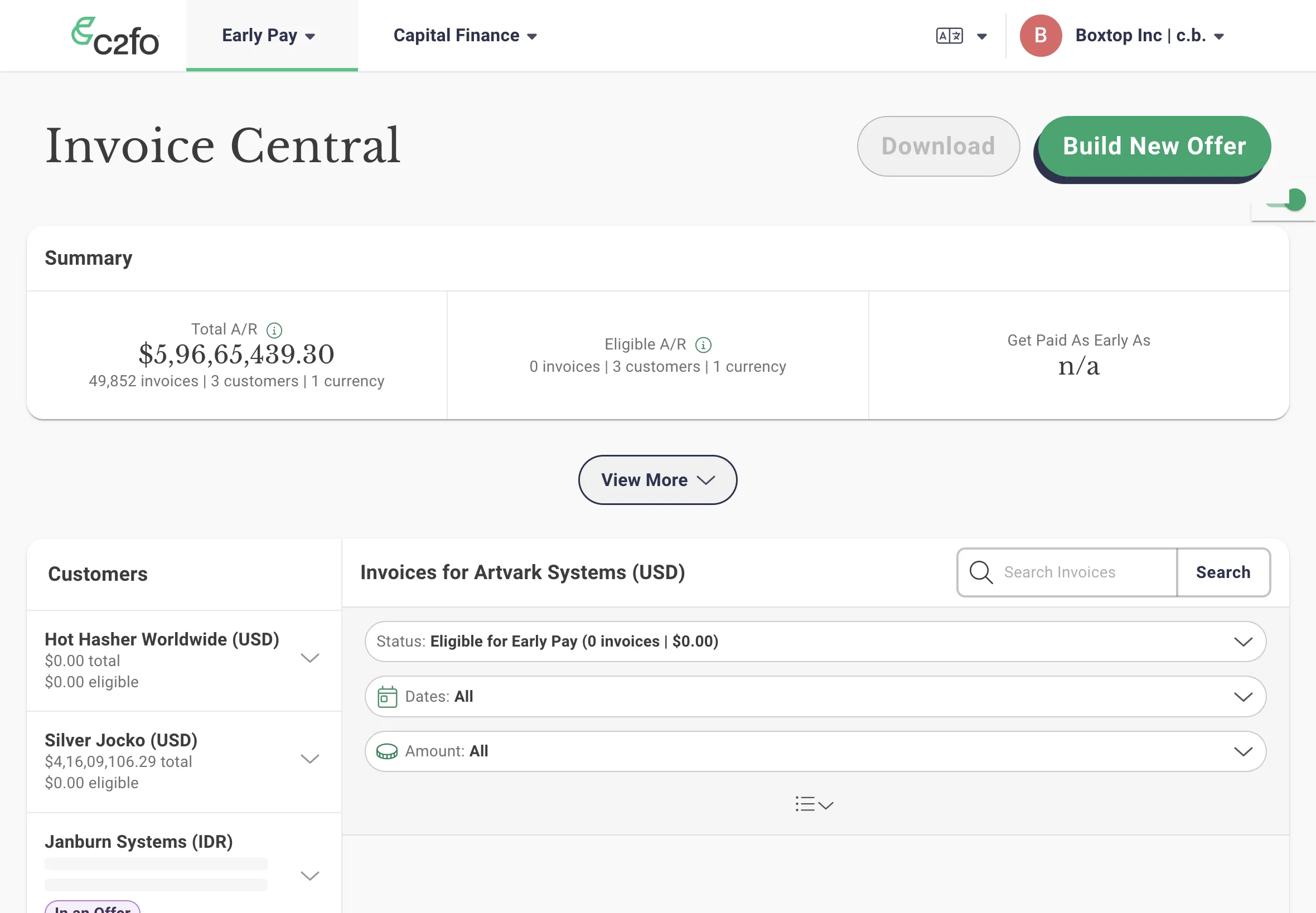Click the C2FO logo

[x=115, y=36]
